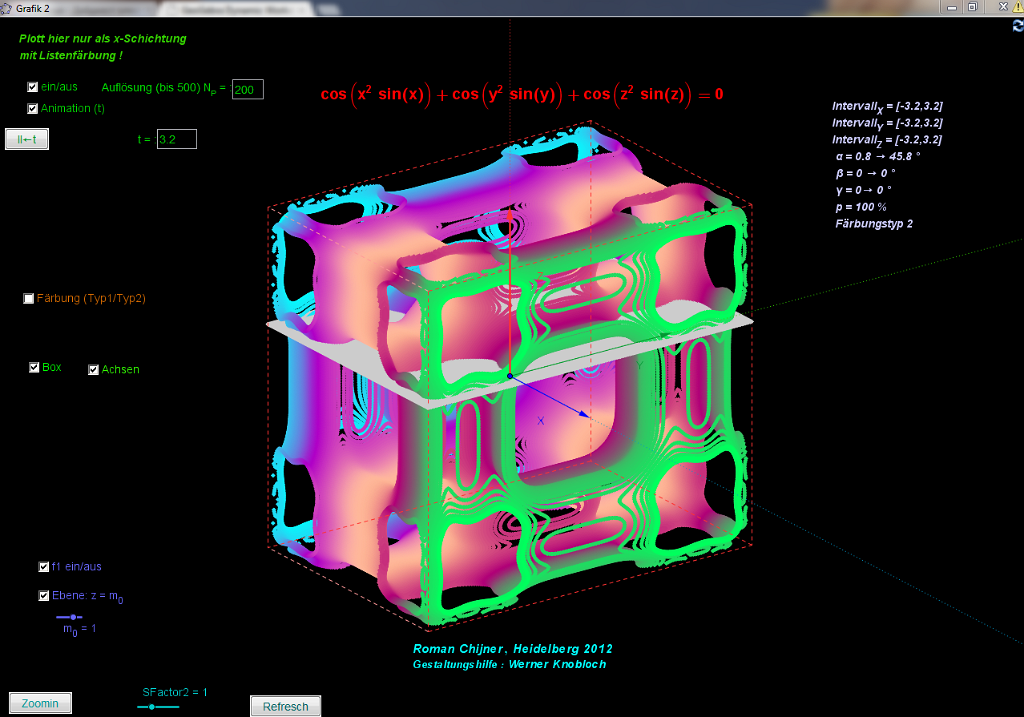Click the Auflösung Np input field
The height and width of the screenshot is (717, 1024).
(247, 90)
